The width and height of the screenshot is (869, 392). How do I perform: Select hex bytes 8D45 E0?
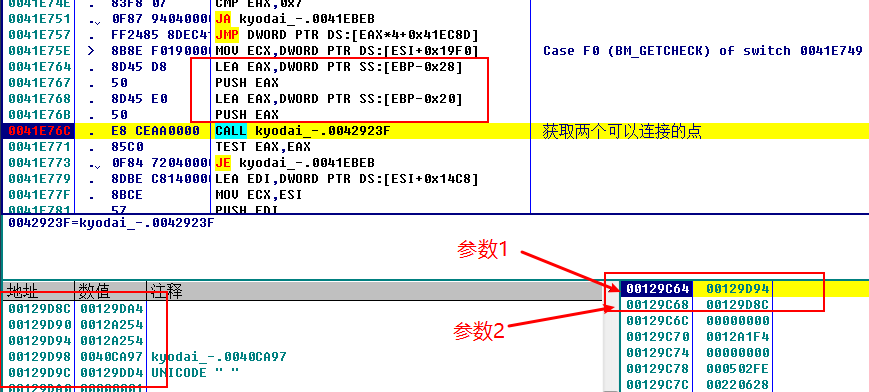tap(139, 99)
